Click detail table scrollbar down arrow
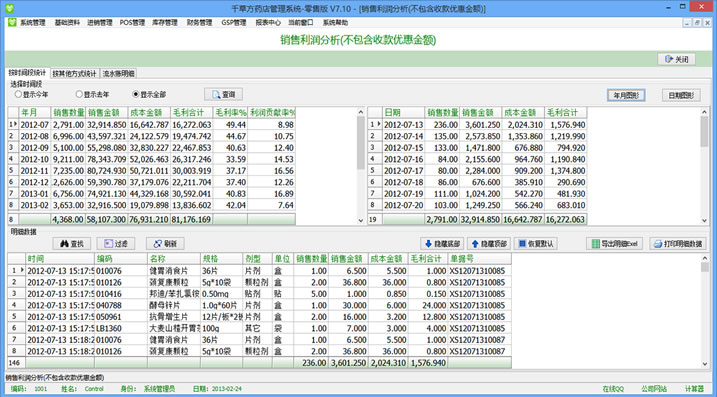Viewport: 717px width, 397px height. pos(705,364)
